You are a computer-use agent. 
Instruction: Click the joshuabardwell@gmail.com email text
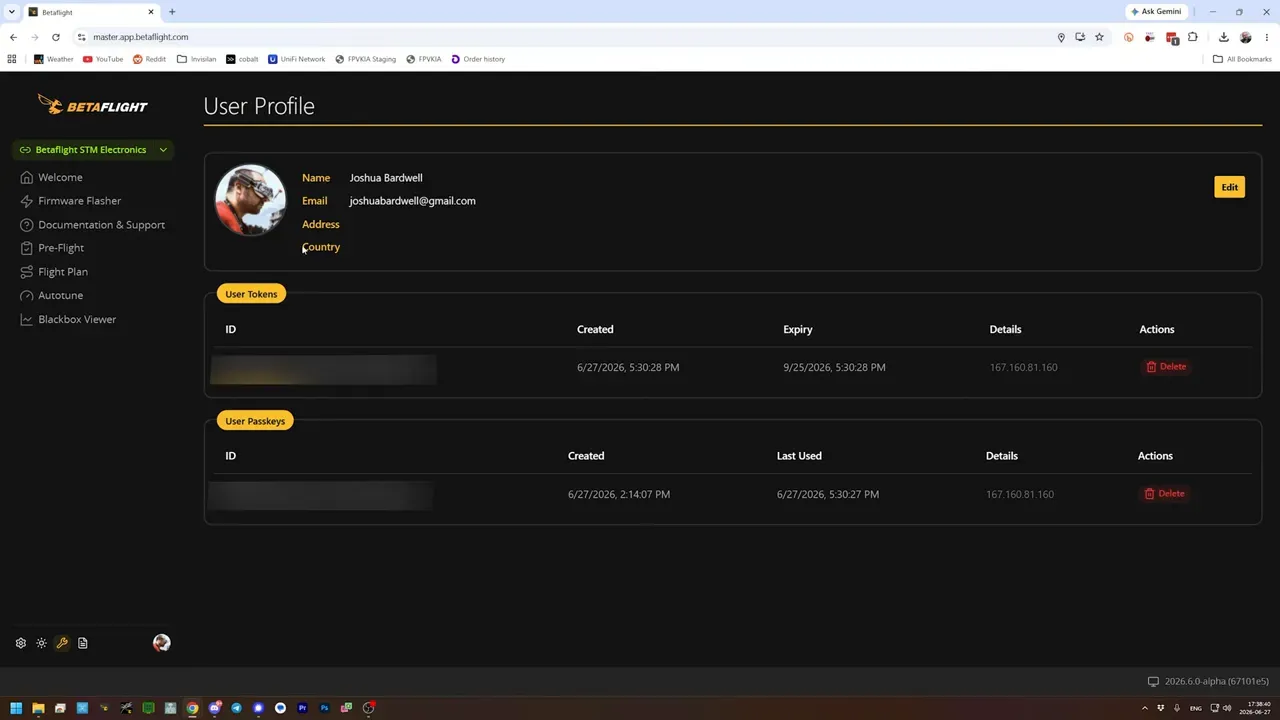(x=412, y=201)
